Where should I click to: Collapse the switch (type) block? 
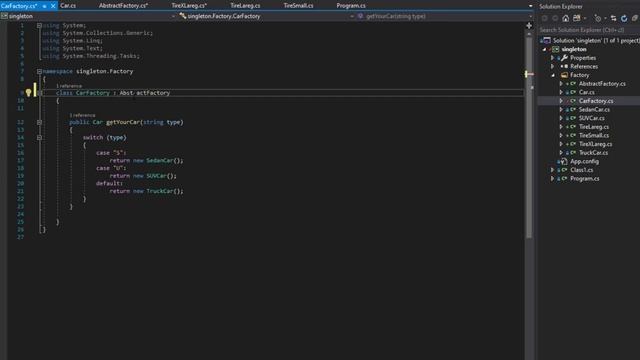coord(39,138)
